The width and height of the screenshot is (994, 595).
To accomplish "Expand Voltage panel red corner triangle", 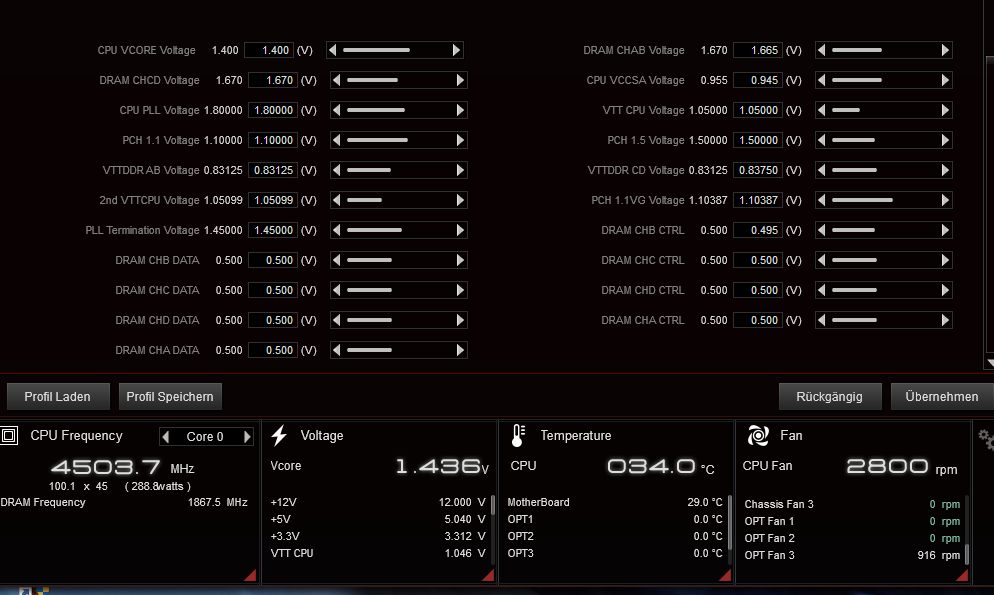I will pyautogui.click(x=488, y=575).
